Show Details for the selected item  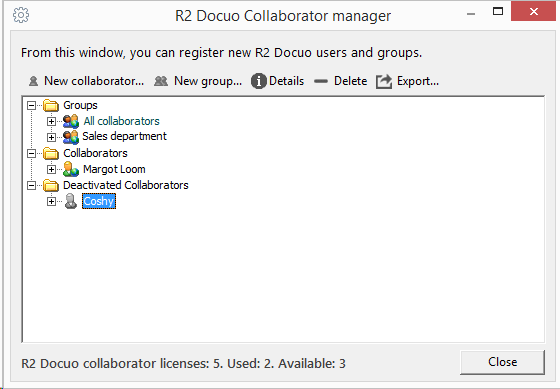(278, 81)
